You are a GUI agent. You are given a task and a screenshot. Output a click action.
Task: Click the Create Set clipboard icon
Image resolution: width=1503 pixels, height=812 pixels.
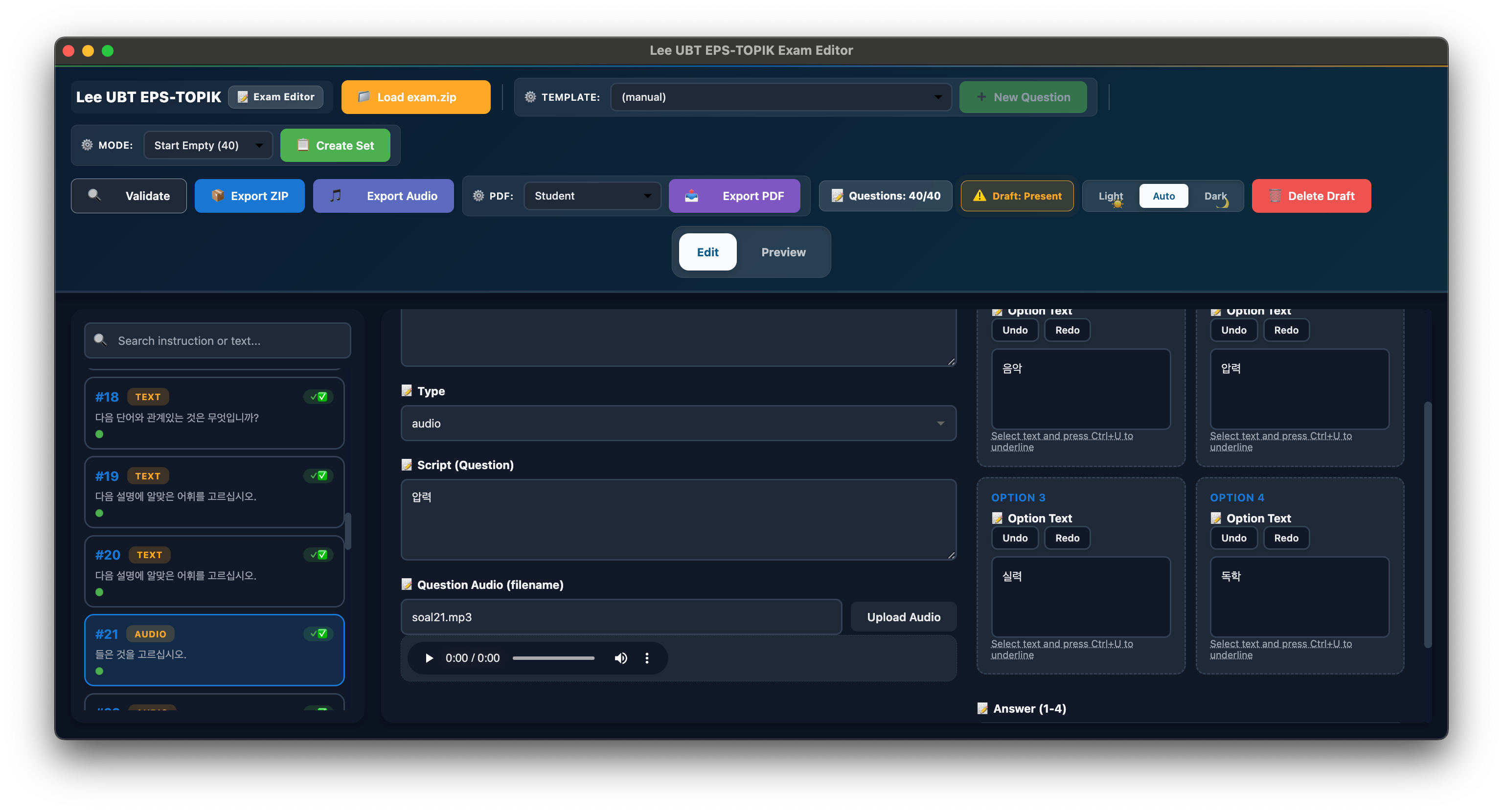coord(303,145)
